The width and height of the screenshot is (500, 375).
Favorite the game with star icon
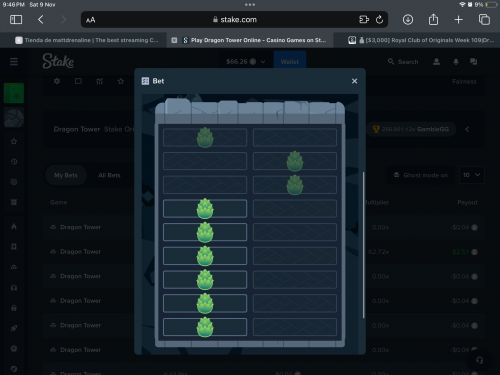(x=121, y=81)
